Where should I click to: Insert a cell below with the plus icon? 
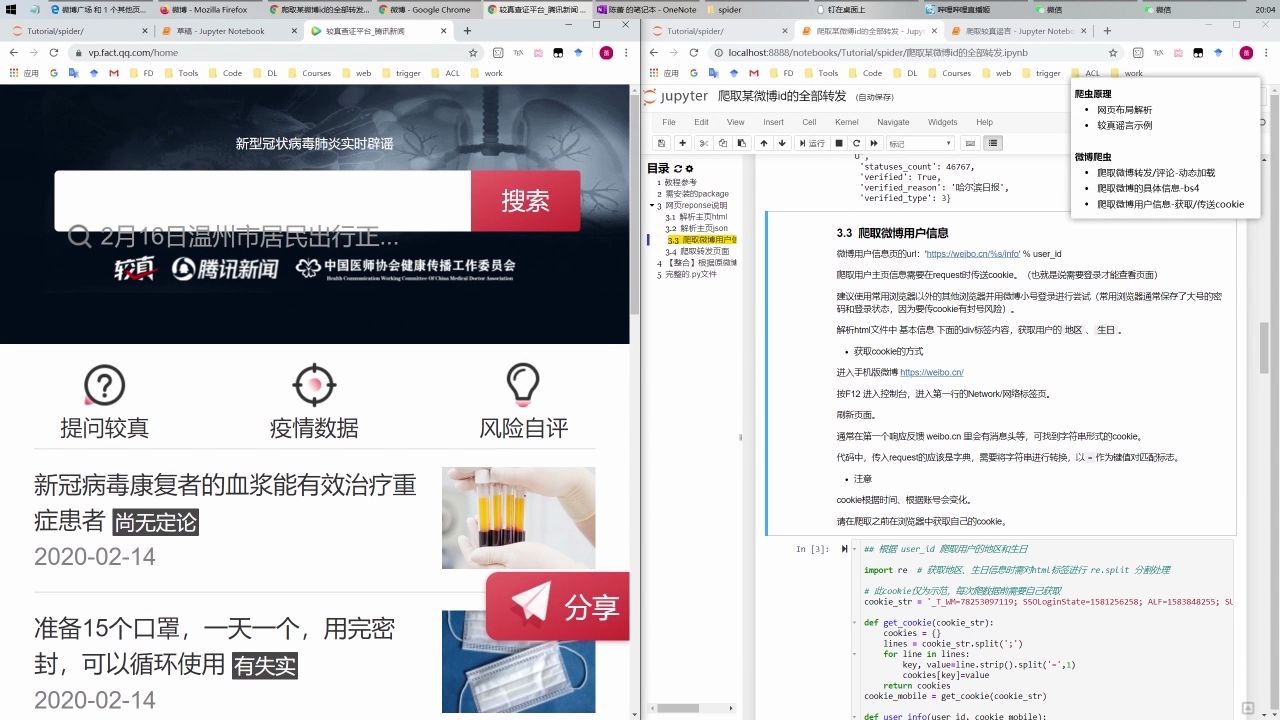tap(682, 143)
